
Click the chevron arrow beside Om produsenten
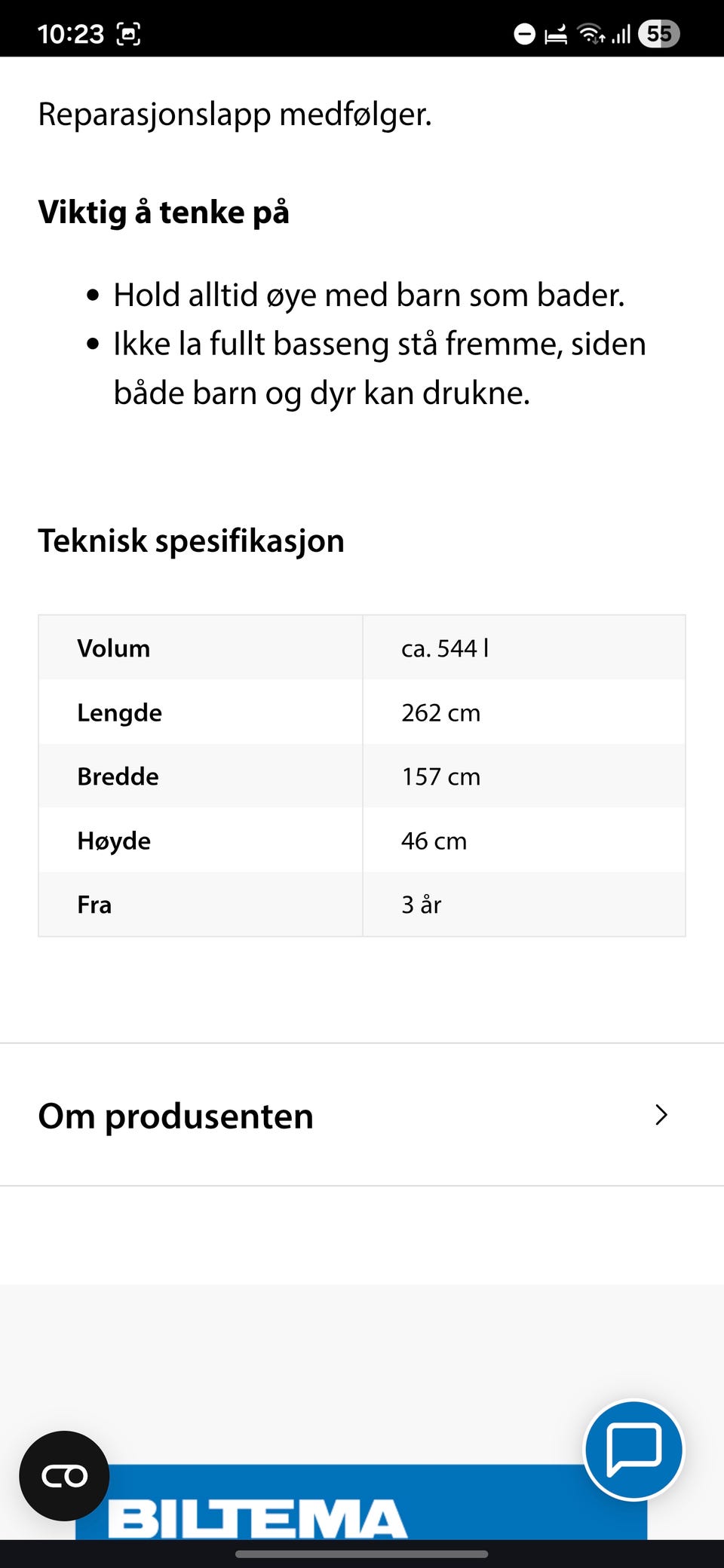click(661, 1115)
